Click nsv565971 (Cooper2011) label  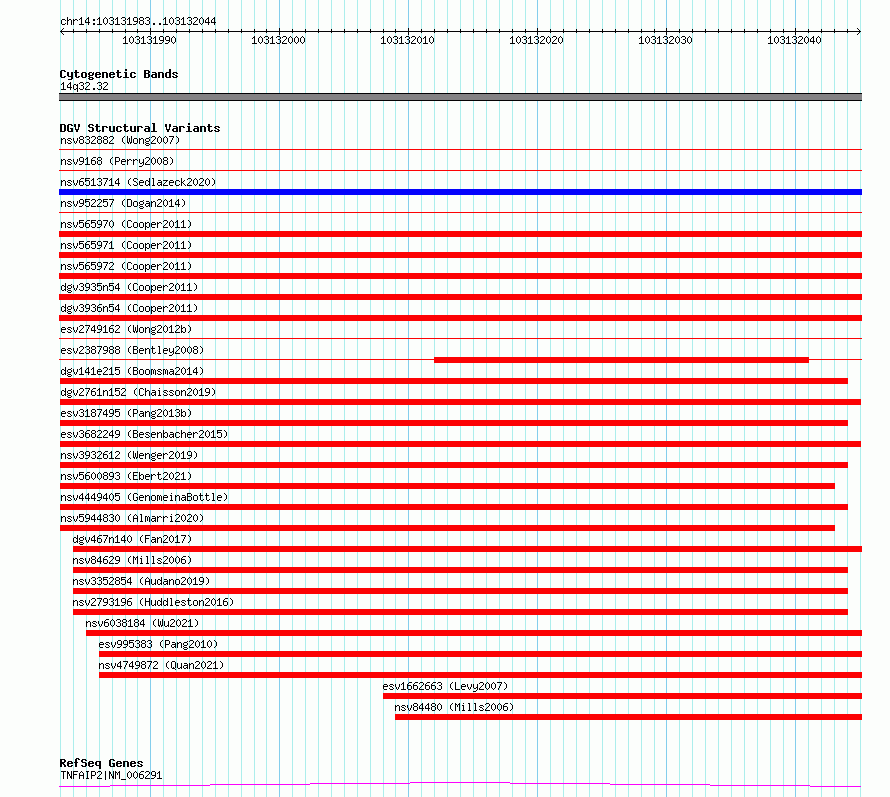126,245
